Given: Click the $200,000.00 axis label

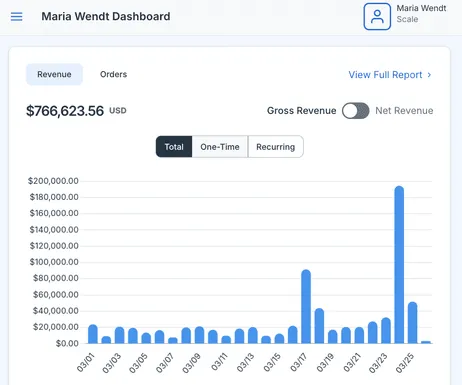Looking at the screenshot, I should [x=53, y=181].
